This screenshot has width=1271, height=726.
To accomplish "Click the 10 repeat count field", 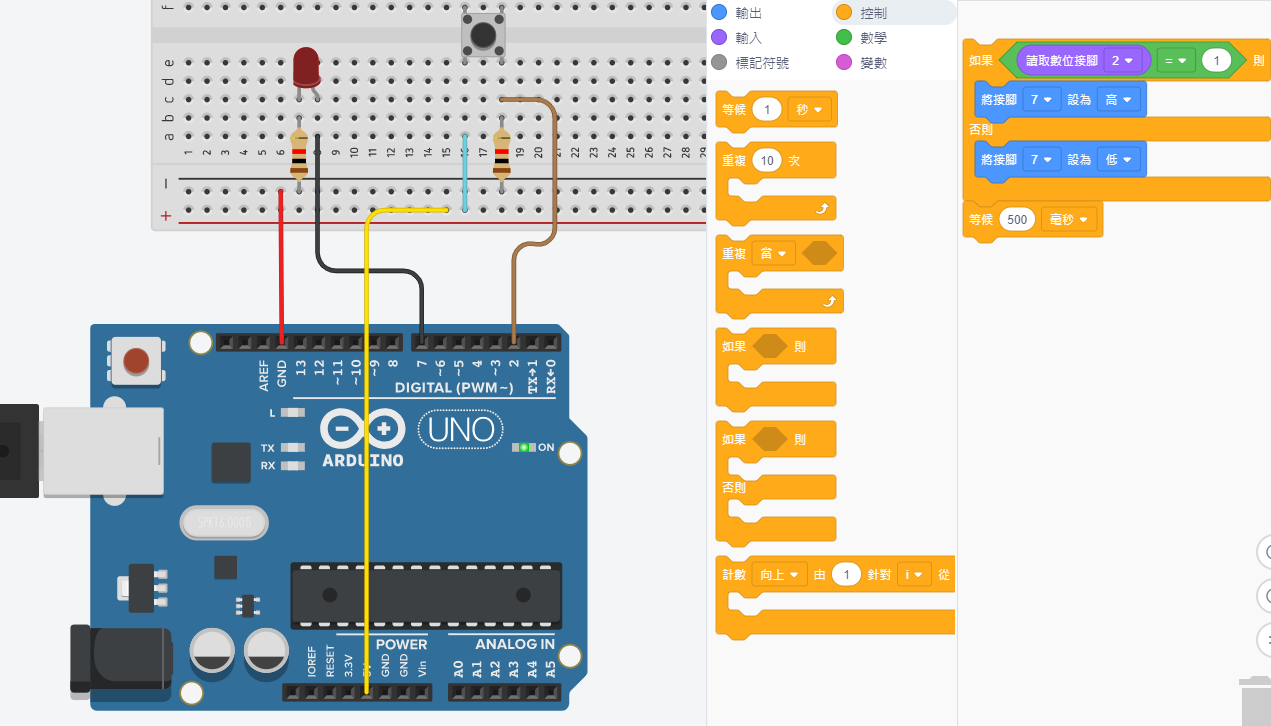I will (x=768, y=161).
